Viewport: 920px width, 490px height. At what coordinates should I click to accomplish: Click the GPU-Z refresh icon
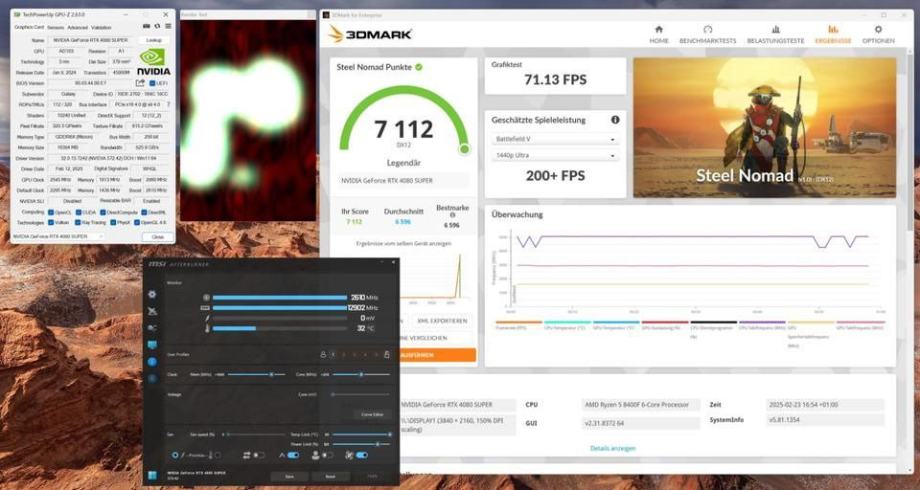click(157, 26)
